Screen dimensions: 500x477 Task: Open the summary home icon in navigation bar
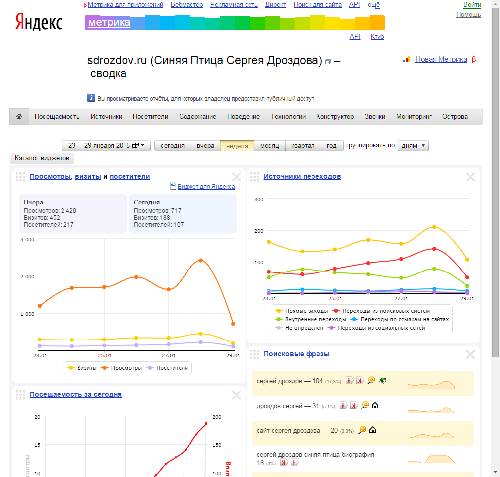(19, 117)
